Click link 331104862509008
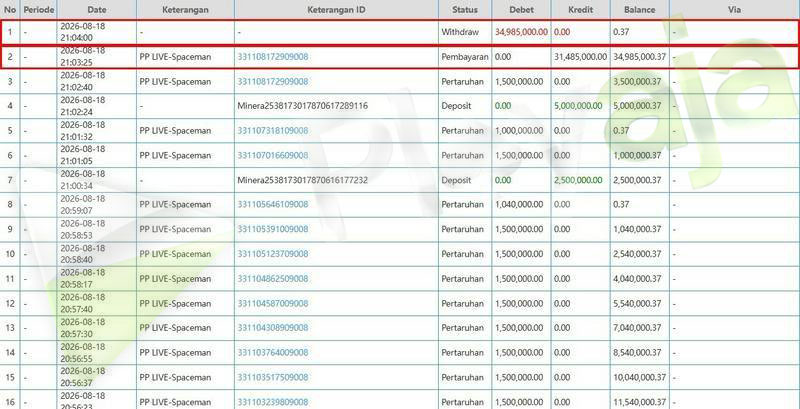The height and width of the screenshot is (409, 800). click(x=272, y=279)
